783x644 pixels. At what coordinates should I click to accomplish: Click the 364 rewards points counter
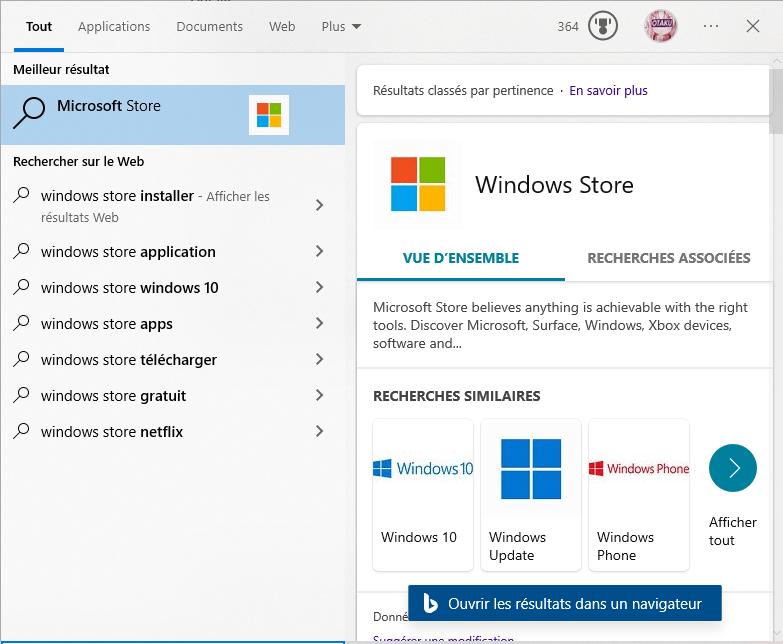568,26
